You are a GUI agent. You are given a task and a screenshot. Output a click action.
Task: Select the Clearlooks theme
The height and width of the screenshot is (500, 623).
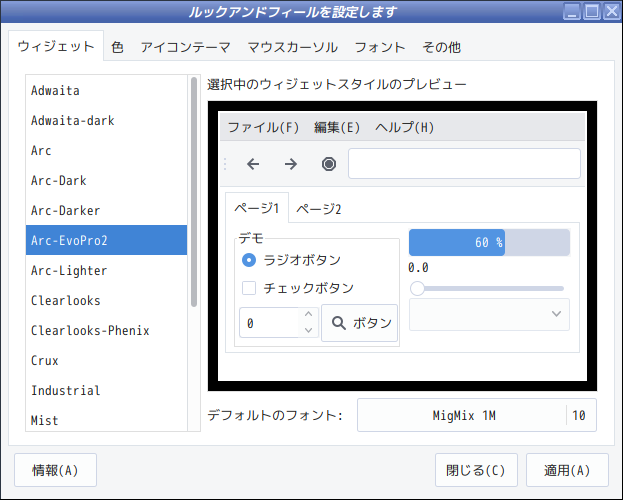point(106,300)
